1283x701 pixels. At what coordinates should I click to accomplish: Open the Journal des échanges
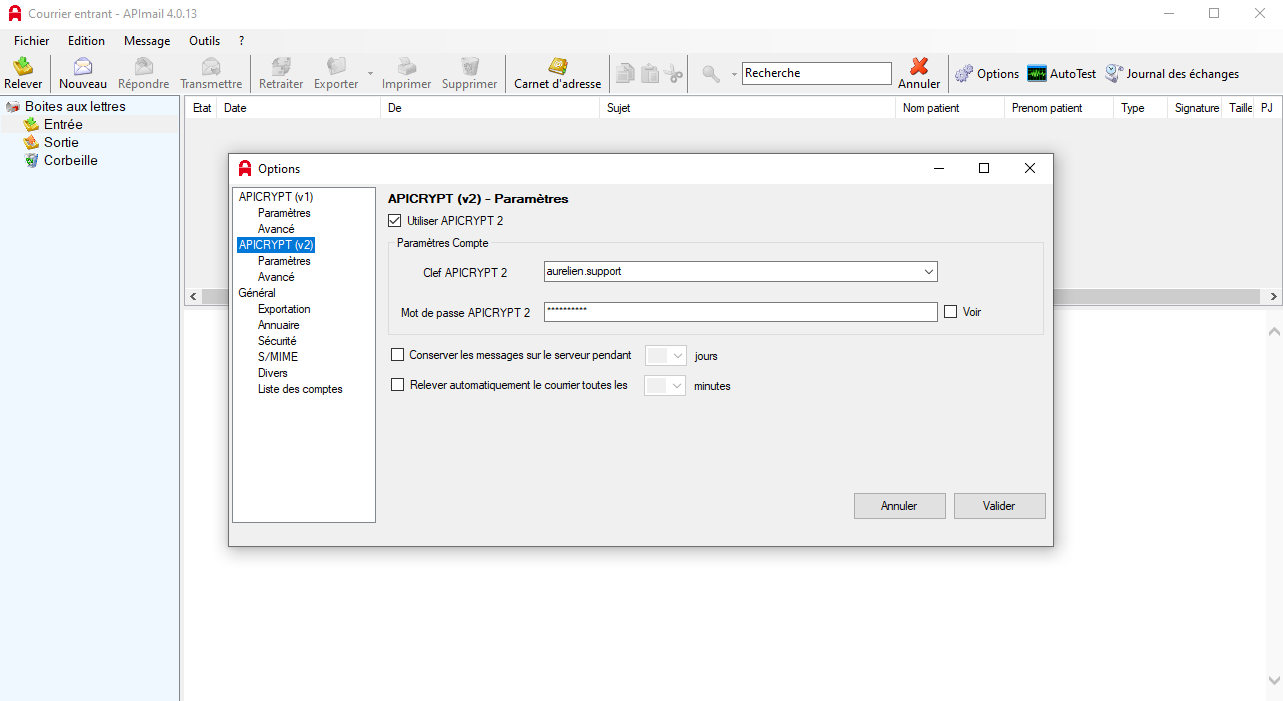[1172, 74]
